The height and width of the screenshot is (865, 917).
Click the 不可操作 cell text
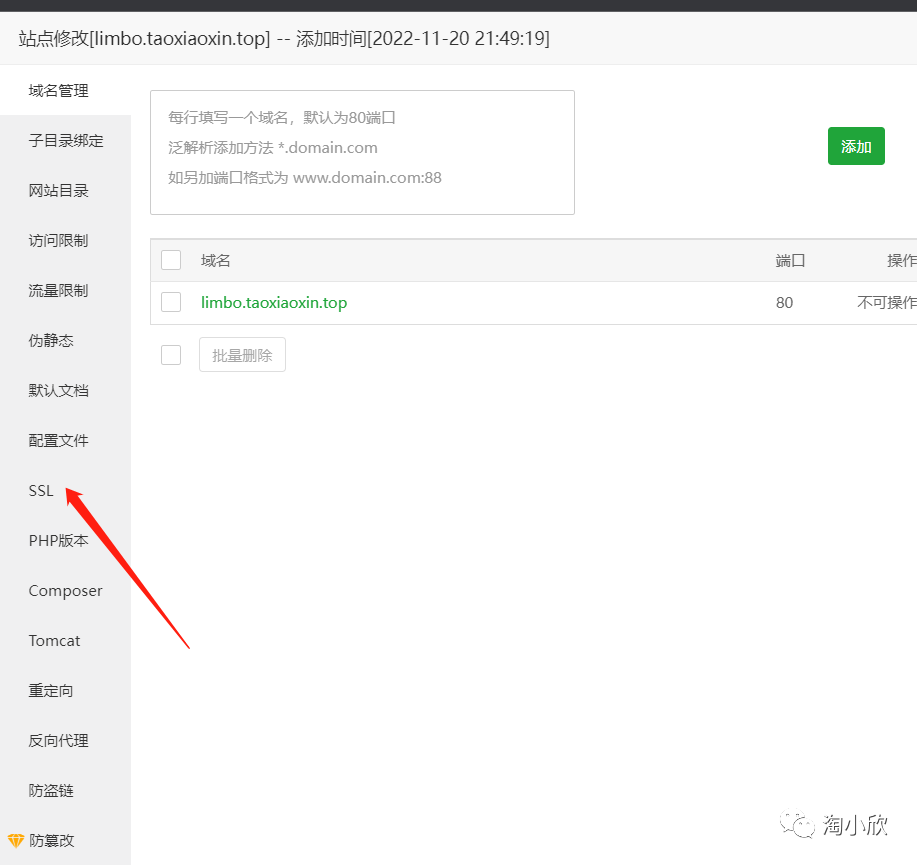pyautogui.click(x=887, y=302)
